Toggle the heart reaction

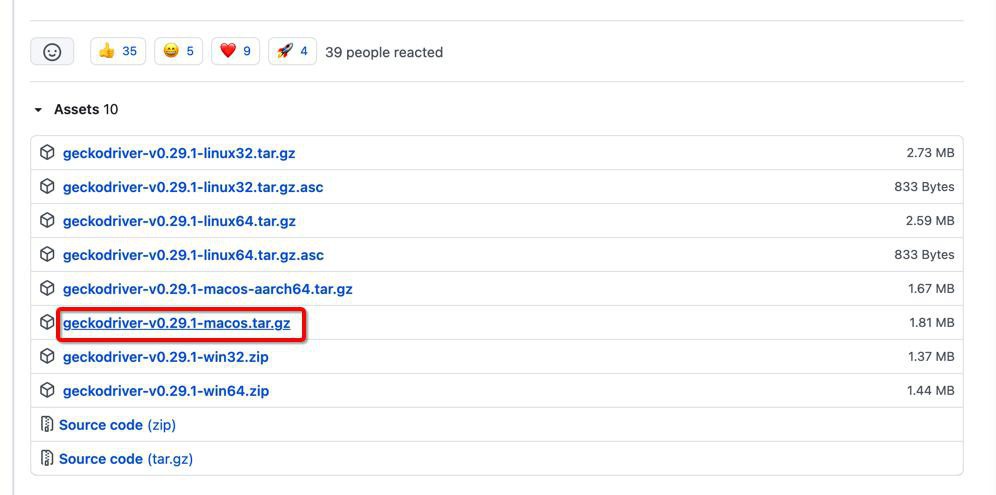236,51
